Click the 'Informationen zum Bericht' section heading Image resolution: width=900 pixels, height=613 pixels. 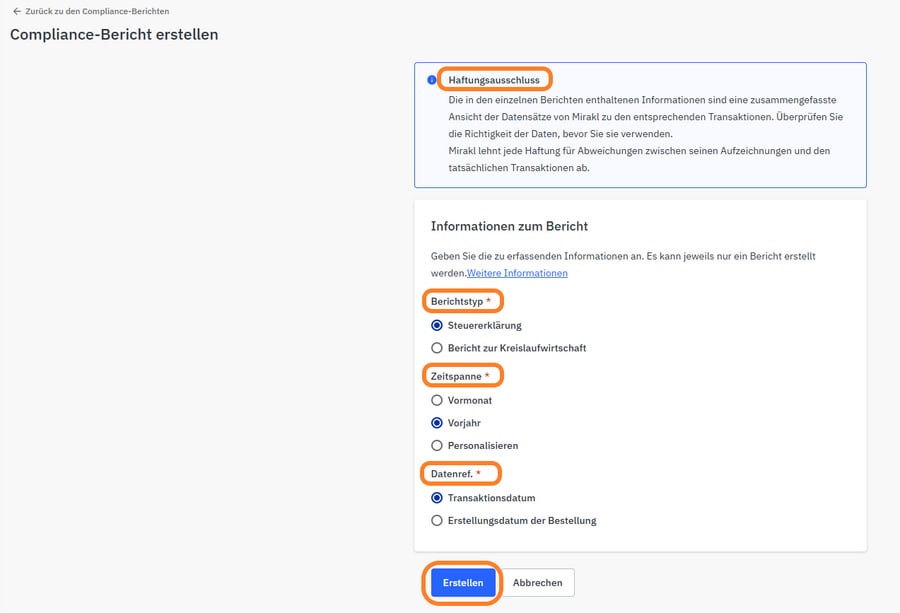509,226
